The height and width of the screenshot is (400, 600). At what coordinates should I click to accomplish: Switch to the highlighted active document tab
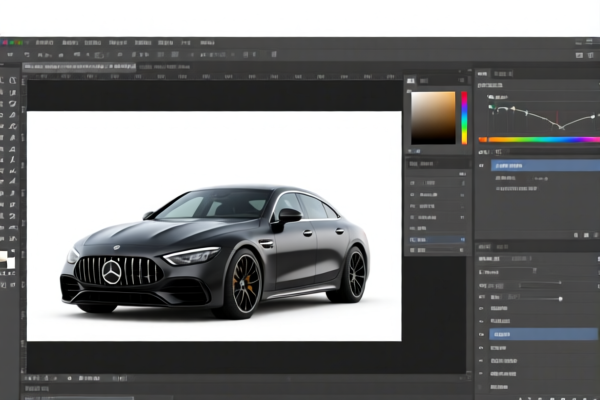click(79, 67)
